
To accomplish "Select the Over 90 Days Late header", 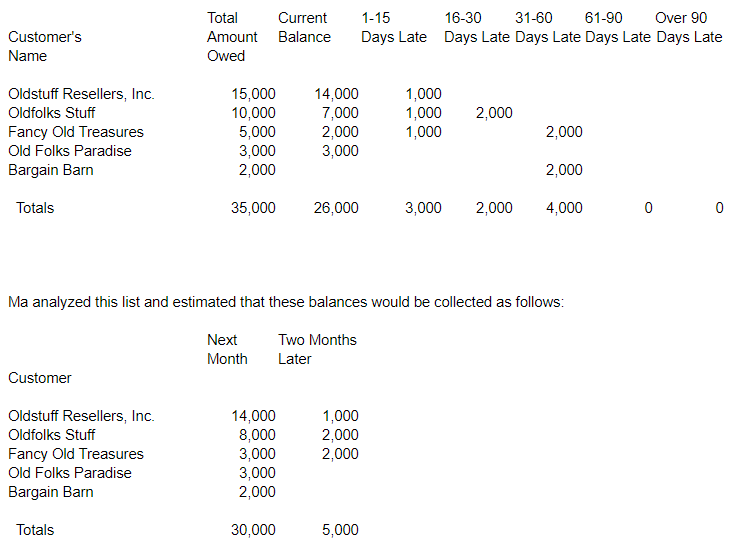I will [689, 27].
